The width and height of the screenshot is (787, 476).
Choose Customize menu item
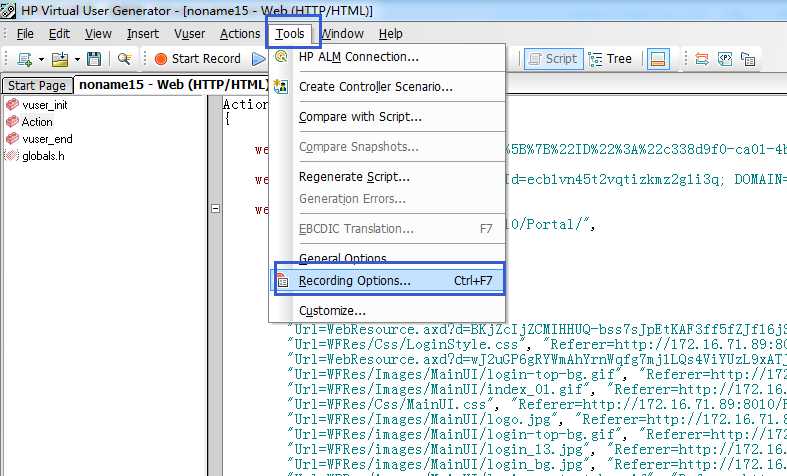point(387,311)
